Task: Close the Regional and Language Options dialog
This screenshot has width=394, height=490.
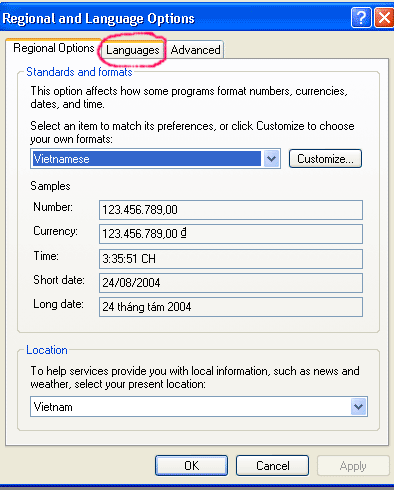Action: coord(384,18)
